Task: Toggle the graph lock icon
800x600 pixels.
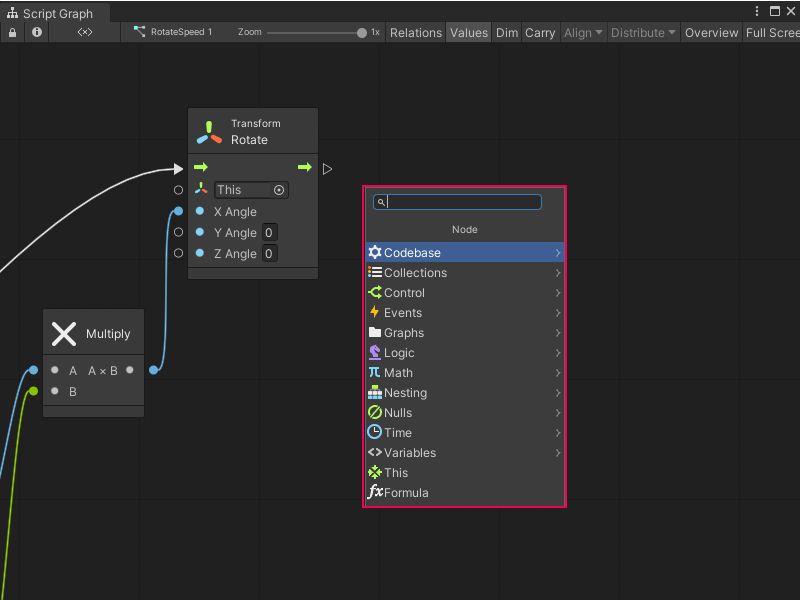Action: click(11, 32)
